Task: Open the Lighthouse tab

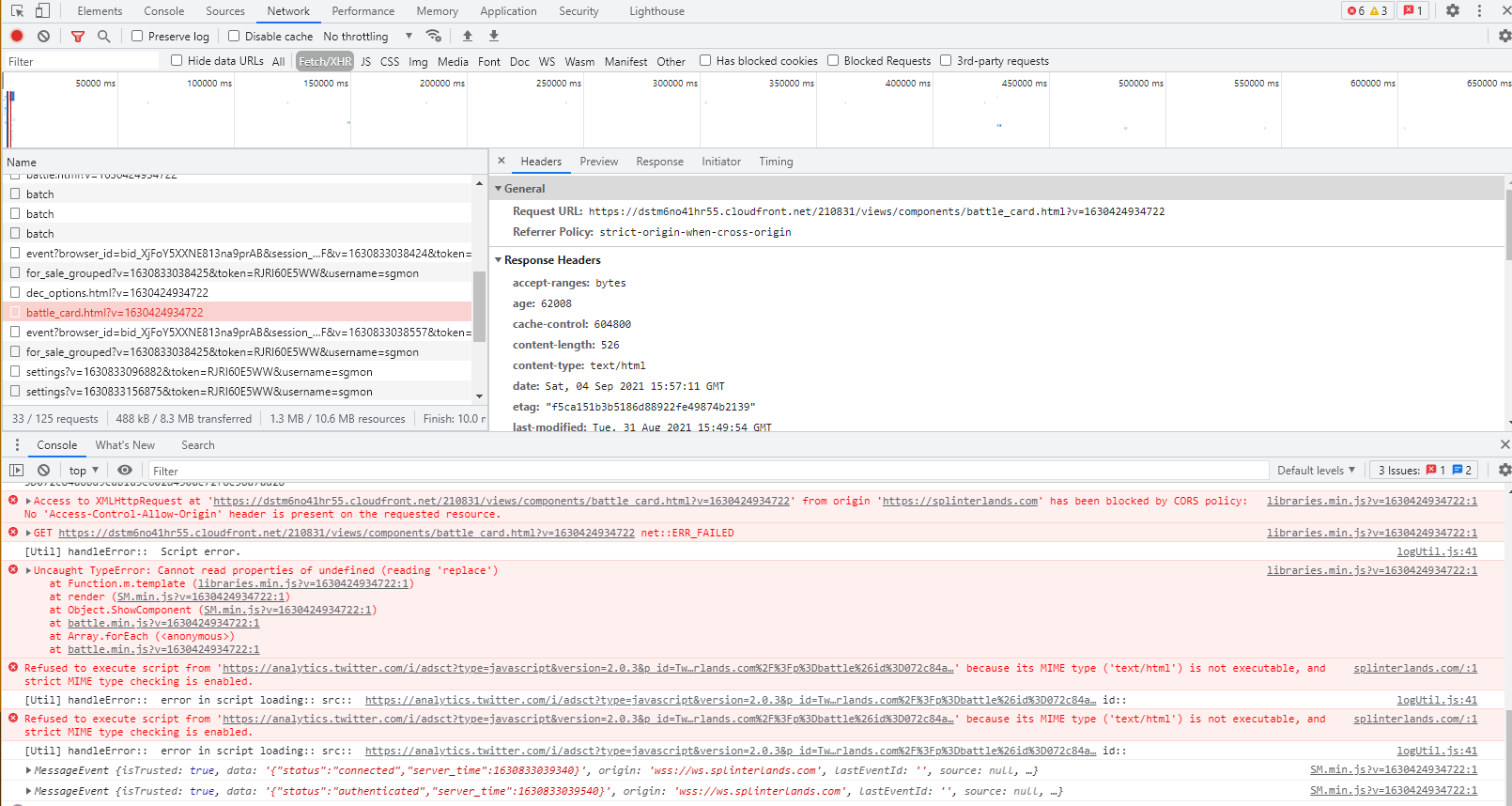Action: tap(656, 11)
